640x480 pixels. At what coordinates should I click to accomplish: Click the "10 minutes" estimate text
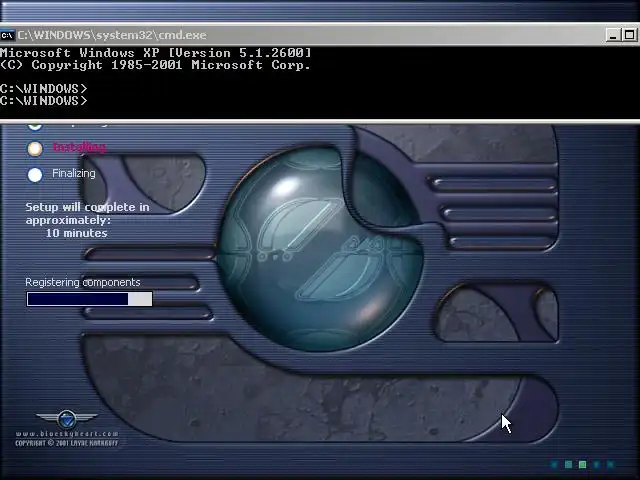(77, 233)
